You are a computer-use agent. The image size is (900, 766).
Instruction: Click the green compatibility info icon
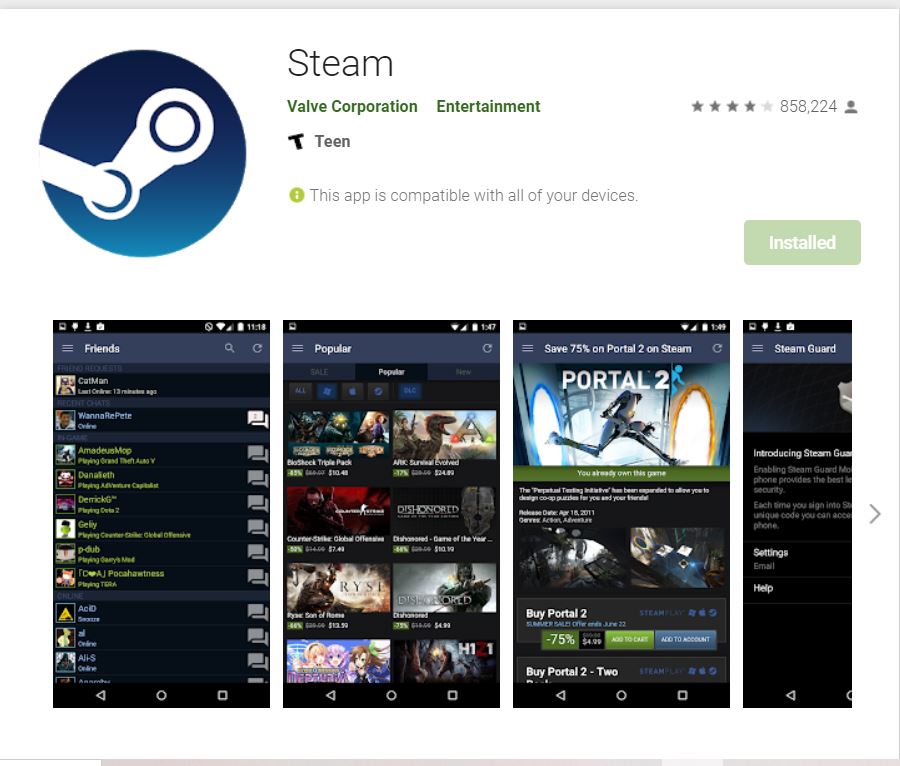(296, 195)
